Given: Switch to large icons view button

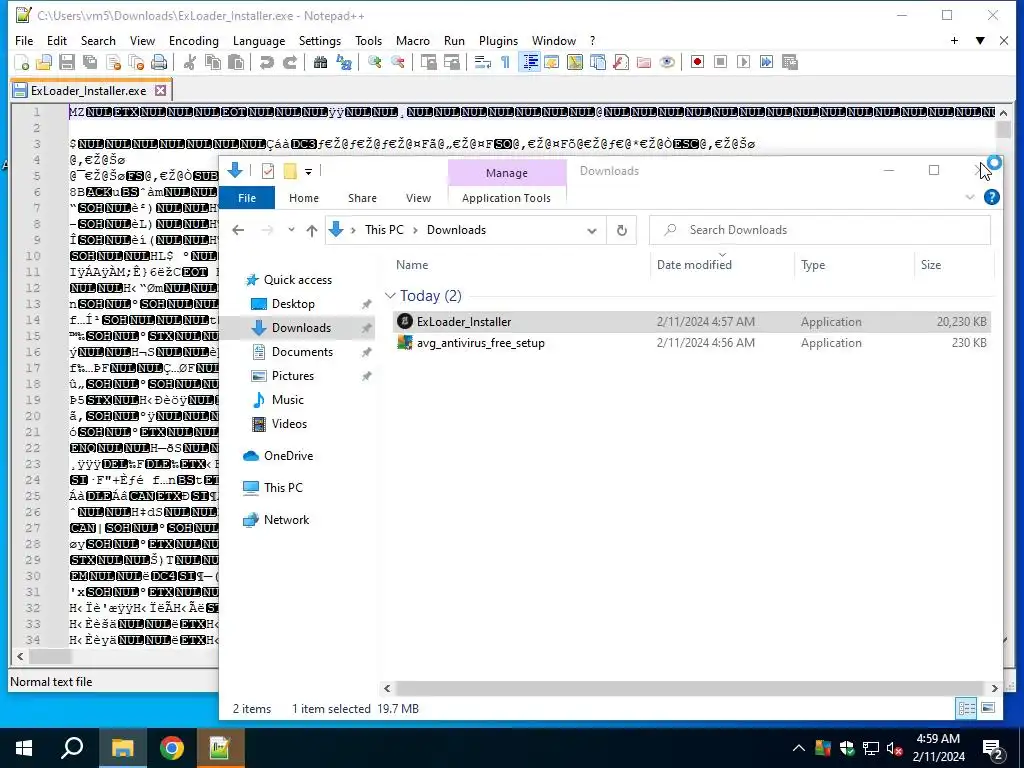Looking at the screenshot, I should (x=988, y=708).
